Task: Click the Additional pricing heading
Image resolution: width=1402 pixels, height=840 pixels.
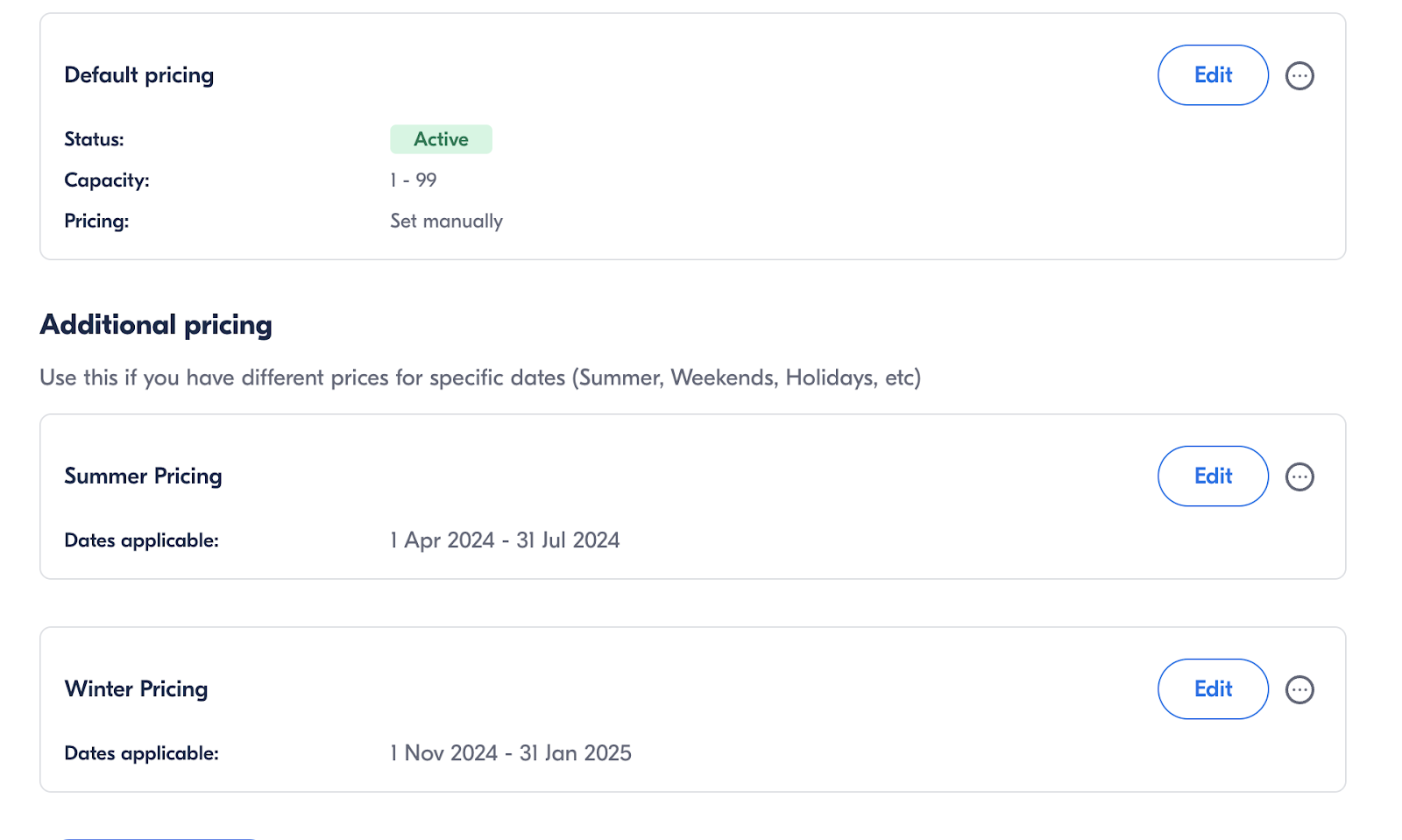Action: (x=156, y=325)
